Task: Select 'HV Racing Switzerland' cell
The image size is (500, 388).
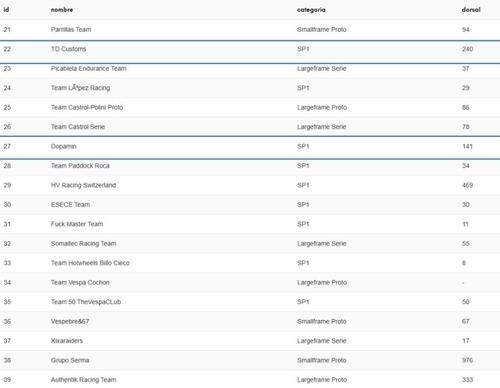Action: [x=83, y=185]
